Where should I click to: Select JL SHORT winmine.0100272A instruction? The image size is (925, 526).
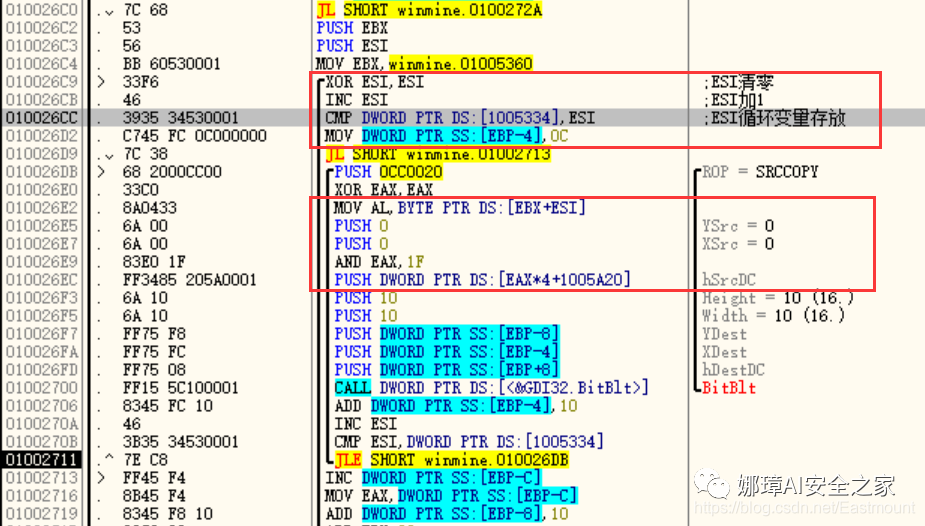click(429, 10)
